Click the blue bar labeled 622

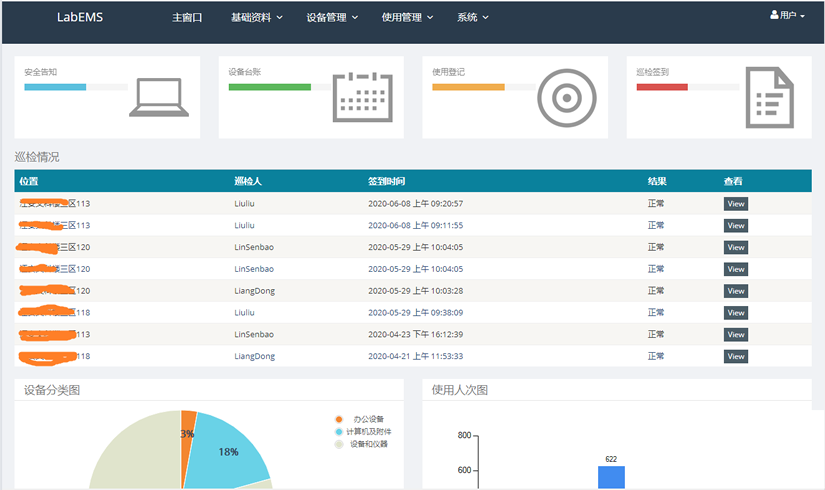tap(611, 478)
